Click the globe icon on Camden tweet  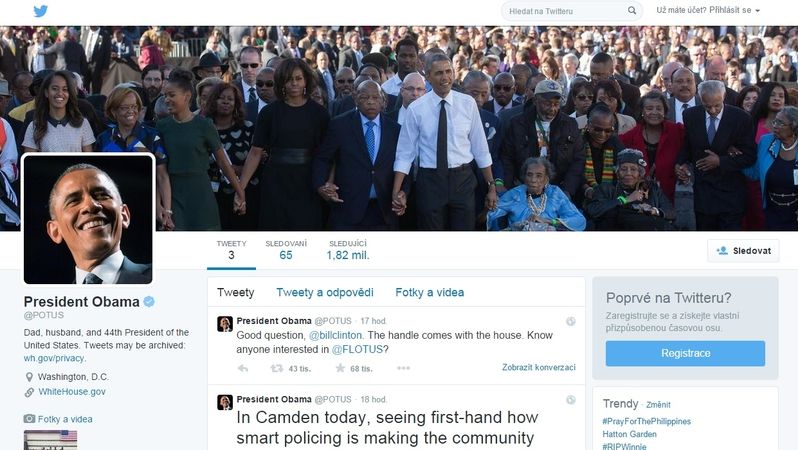[x=571, y=400]
